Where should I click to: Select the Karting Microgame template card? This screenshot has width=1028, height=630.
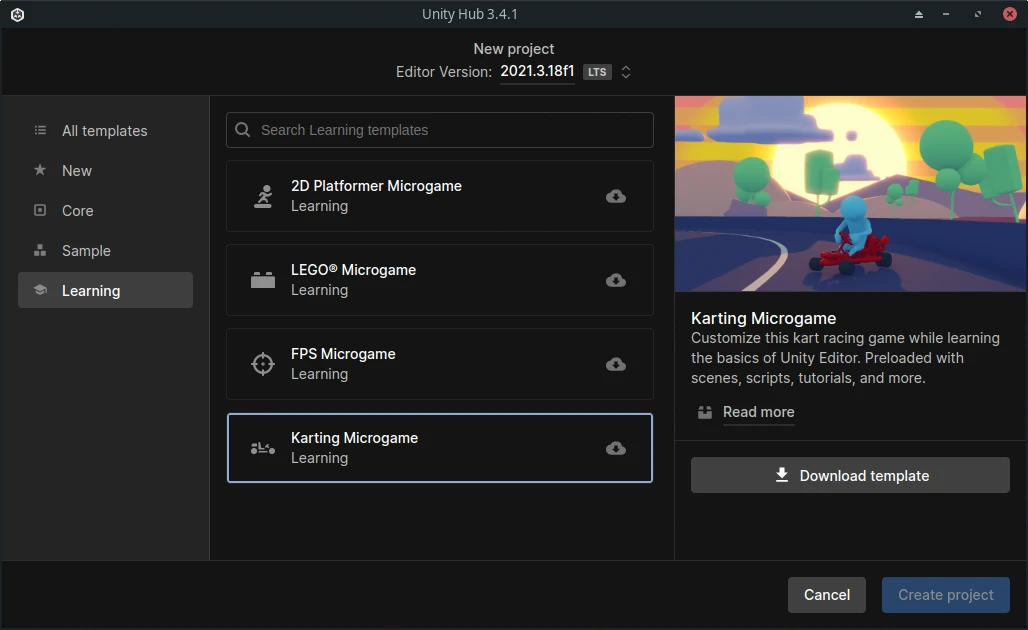(440, 448)
